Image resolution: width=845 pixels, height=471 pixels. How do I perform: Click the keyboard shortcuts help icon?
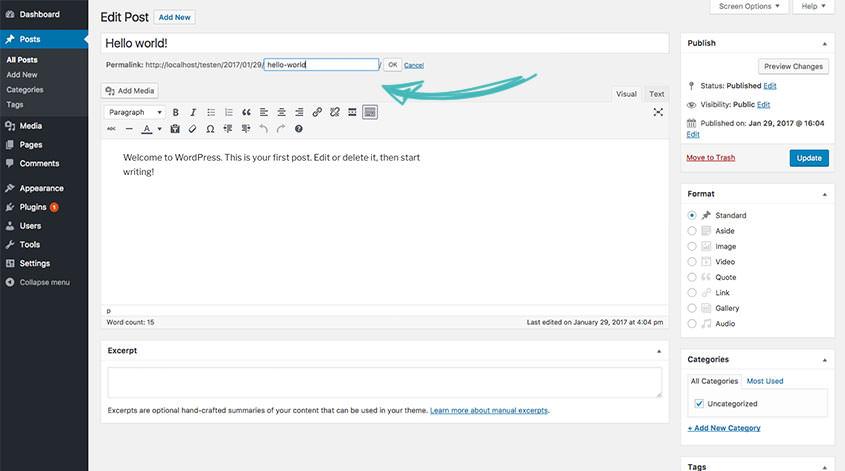point(298,129)
